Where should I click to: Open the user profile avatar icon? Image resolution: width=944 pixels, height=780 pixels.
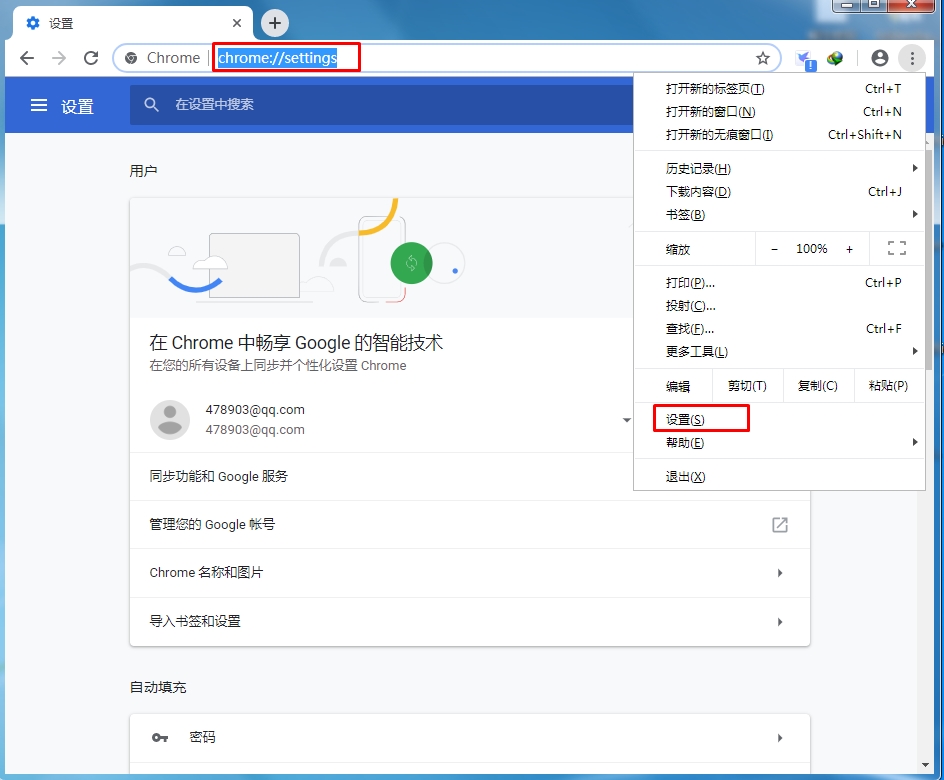880,58
